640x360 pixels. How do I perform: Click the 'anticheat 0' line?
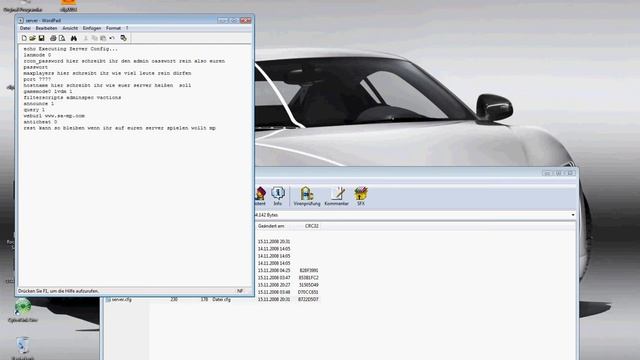pos(40,122)
